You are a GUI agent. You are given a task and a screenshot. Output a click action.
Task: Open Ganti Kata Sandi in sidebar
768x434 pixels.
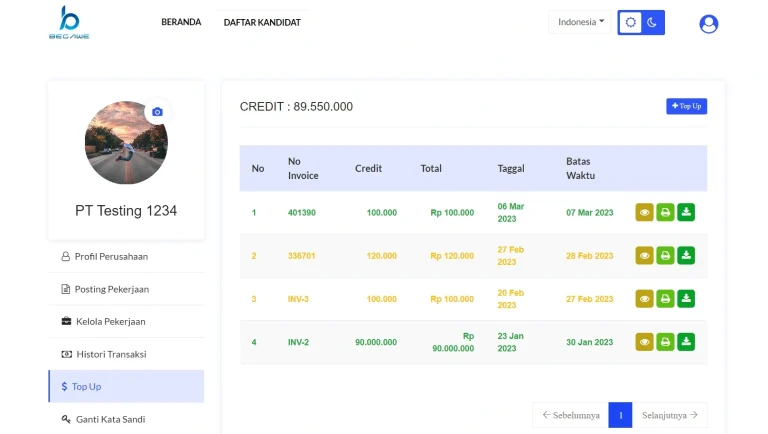point(126,419)
